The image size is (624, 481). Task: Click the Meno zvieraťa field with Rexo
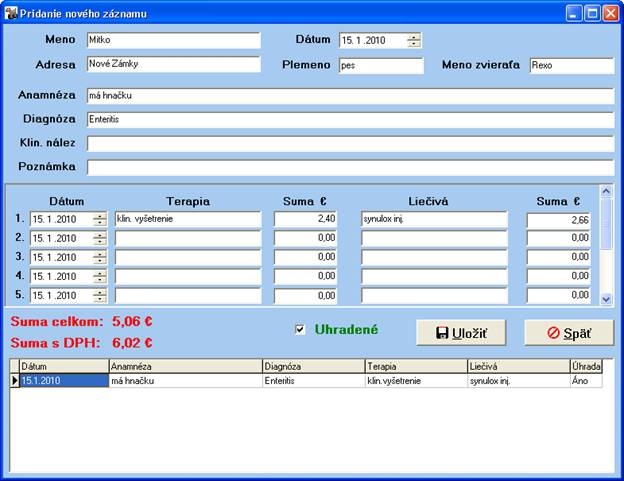click(x=572, y=66)
